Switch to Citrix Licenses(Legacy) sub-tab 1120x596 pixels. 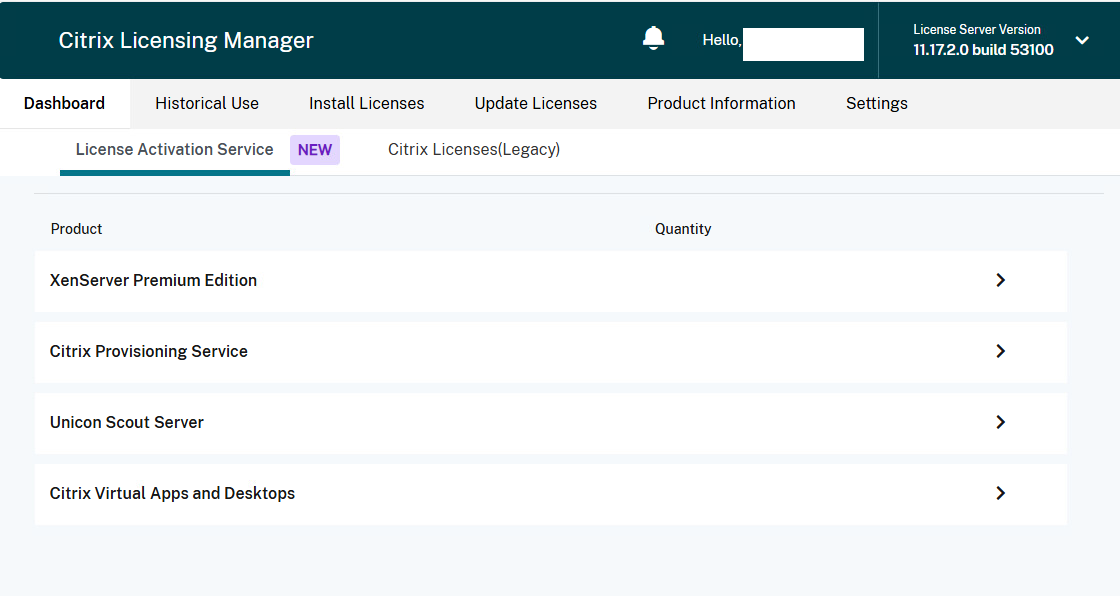[x=473, y=149]
